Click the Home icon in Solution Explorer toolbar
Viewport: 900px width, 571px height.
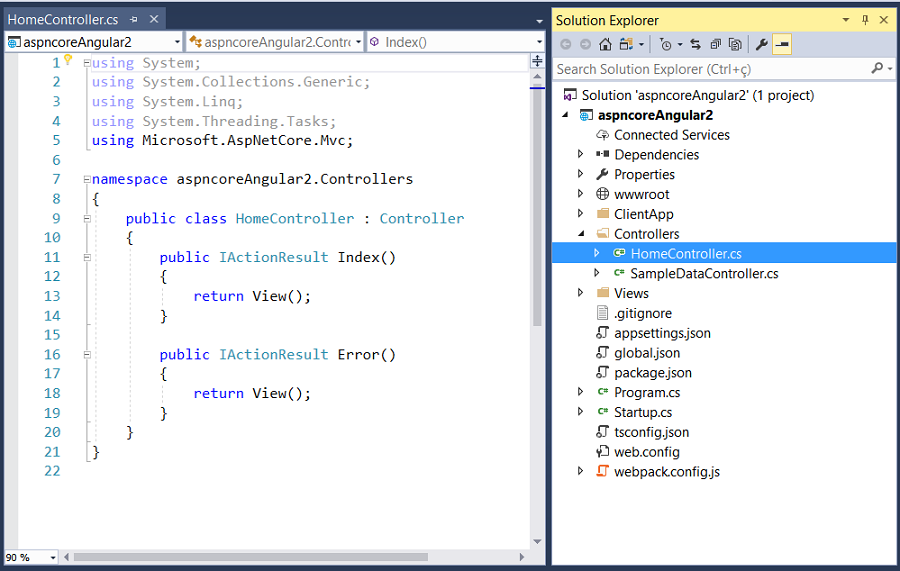[x=605, y=44]
